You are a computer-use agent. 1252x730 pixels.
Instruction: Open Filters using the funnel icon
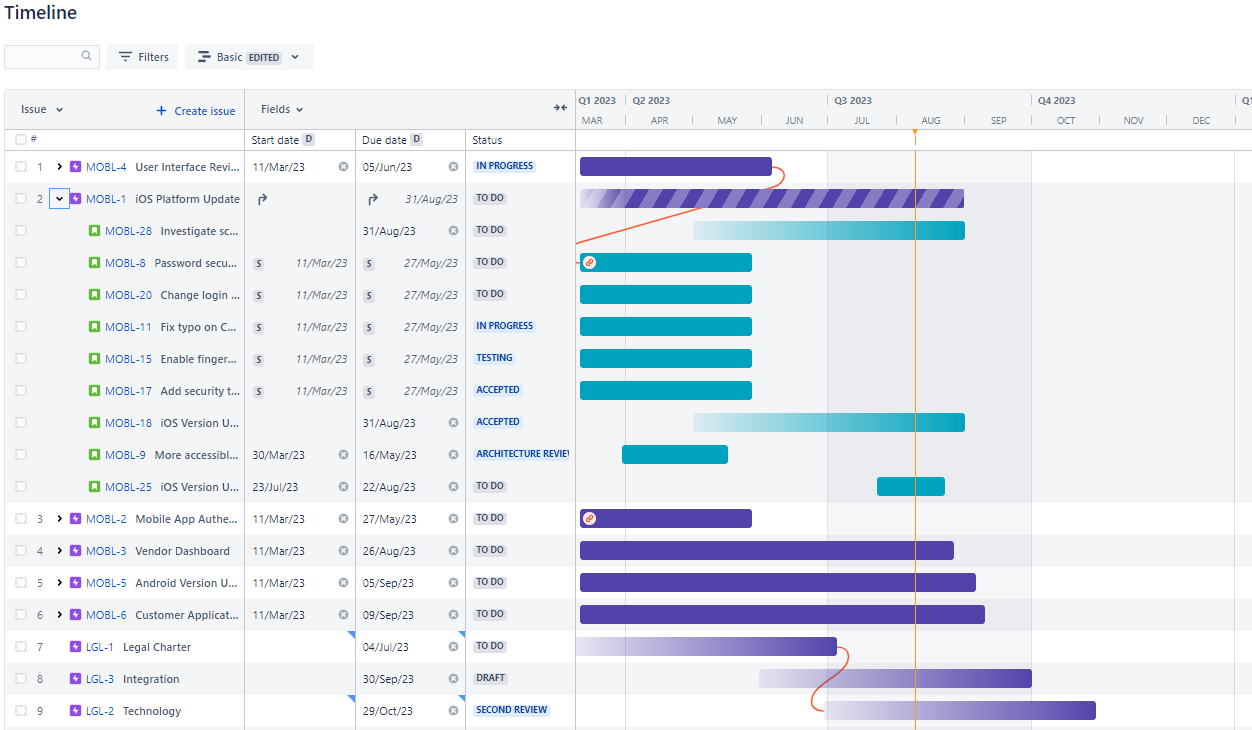tap(127, 57)
